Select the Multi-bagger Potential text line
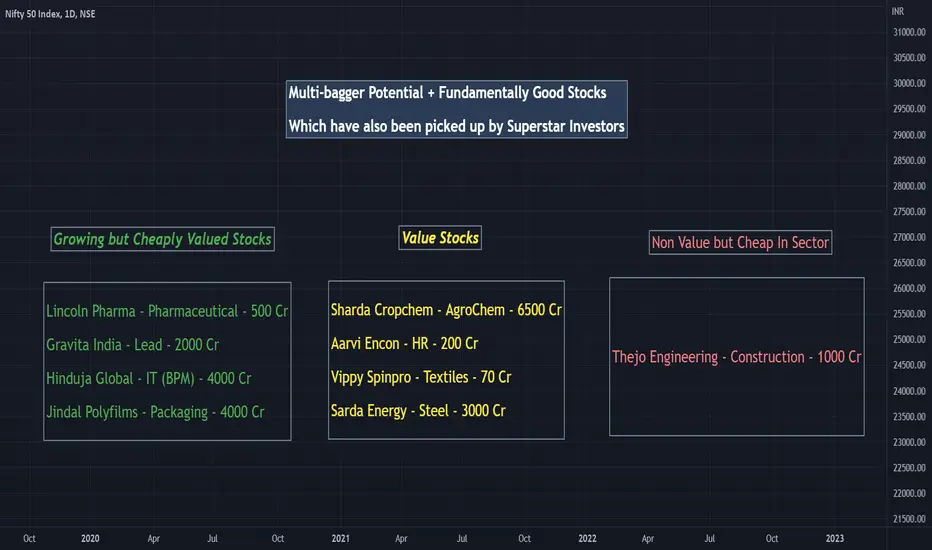Screen dimensions: 932x550 (x=447, y=93)
